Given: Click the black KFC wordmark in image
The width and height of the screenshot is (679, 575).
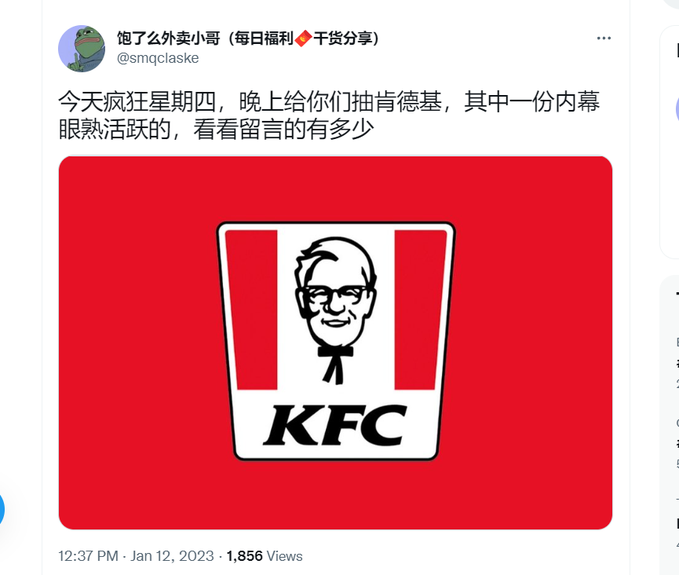Looking at the screenshot, I should [x=335, y=425].
